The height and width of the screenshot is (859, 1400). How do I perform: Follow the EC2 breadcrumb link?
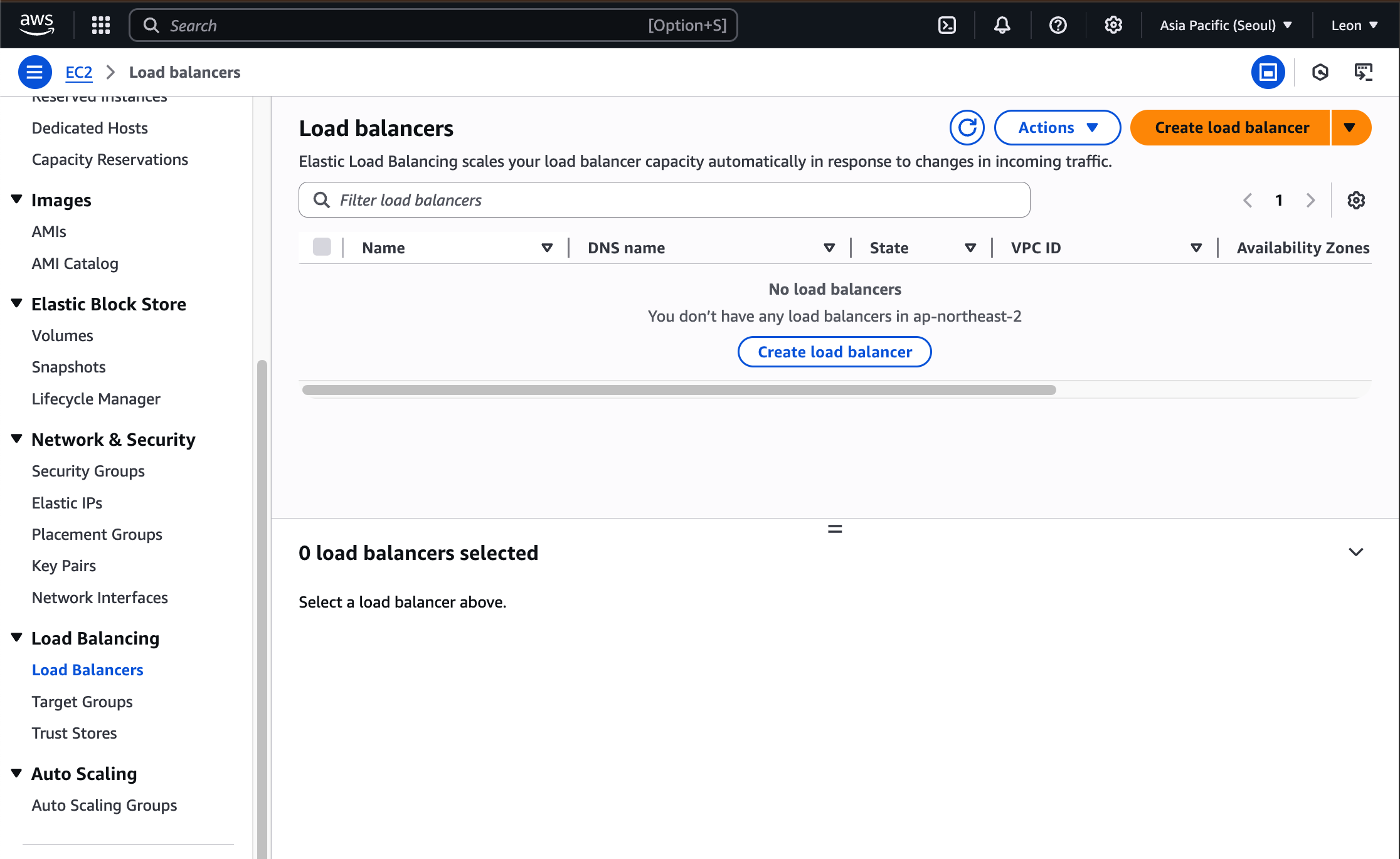tap(78, 72)
